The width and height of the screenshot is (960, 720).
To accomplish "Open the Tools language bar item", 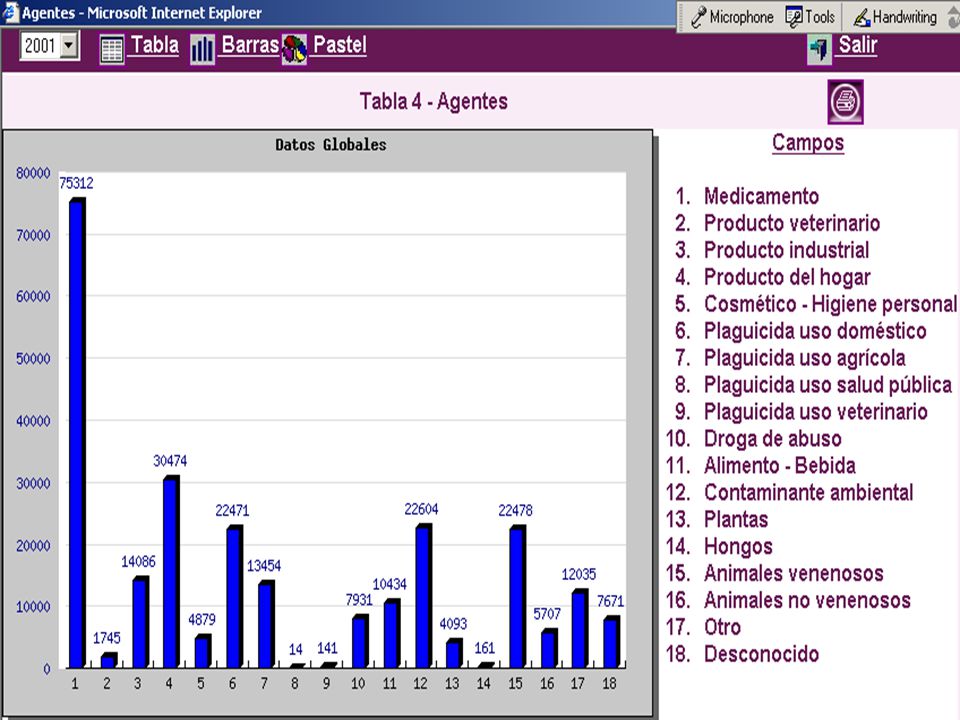I will [811, 17].
